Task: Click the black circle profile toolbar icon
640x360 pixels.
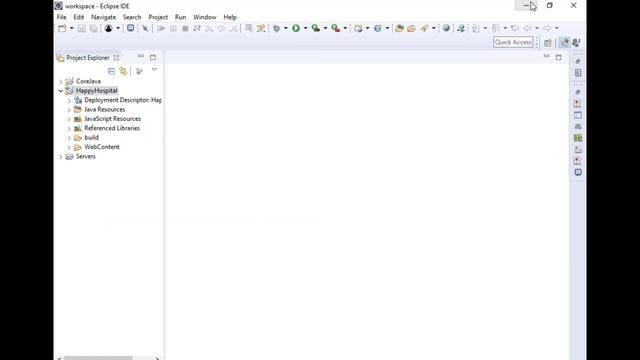Action: coord(109,28)
